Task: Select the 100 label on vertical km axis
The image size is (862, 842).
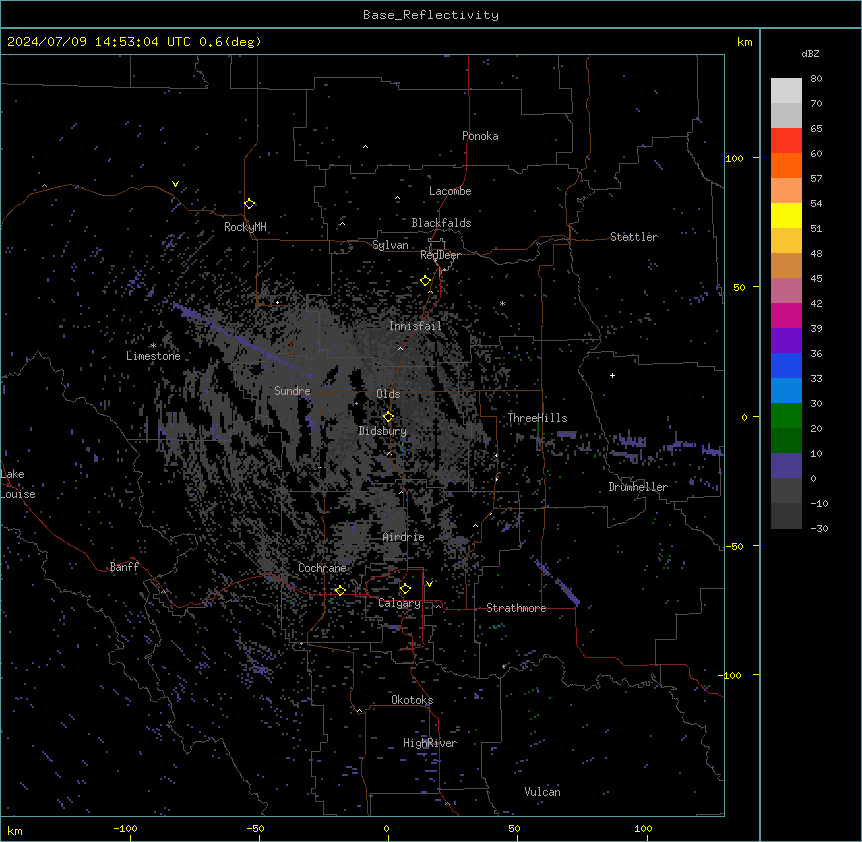Action: [734, 158]
